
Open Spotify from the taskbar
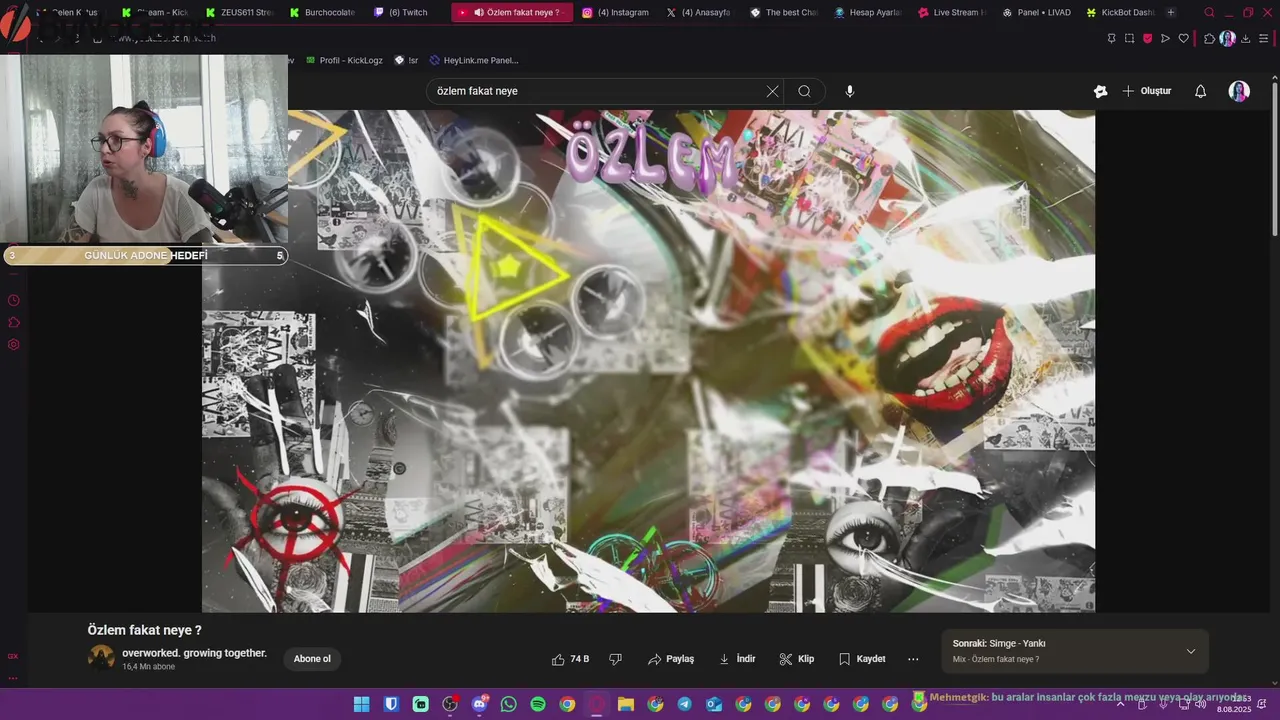coord(538,704)
